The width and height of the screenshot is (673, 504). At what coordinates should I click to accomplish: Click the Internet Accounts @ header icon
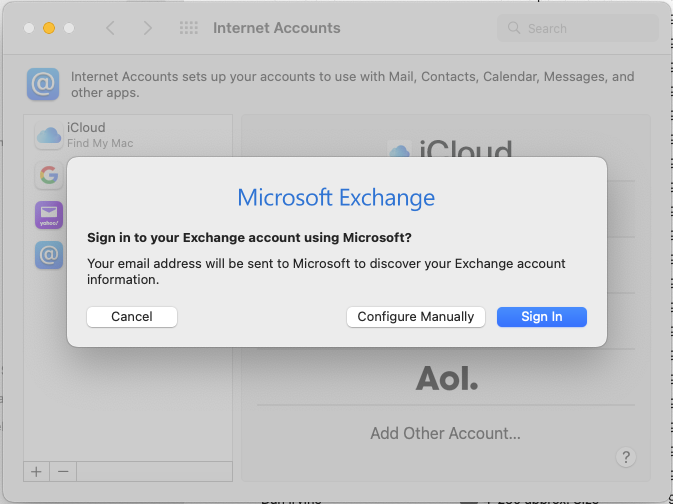43,84
